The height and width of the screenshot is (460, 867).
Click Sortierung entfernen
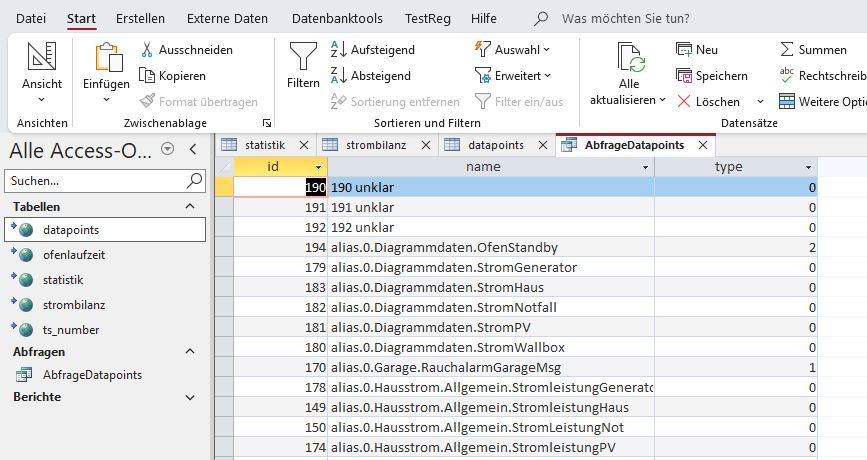click(395, 102)
